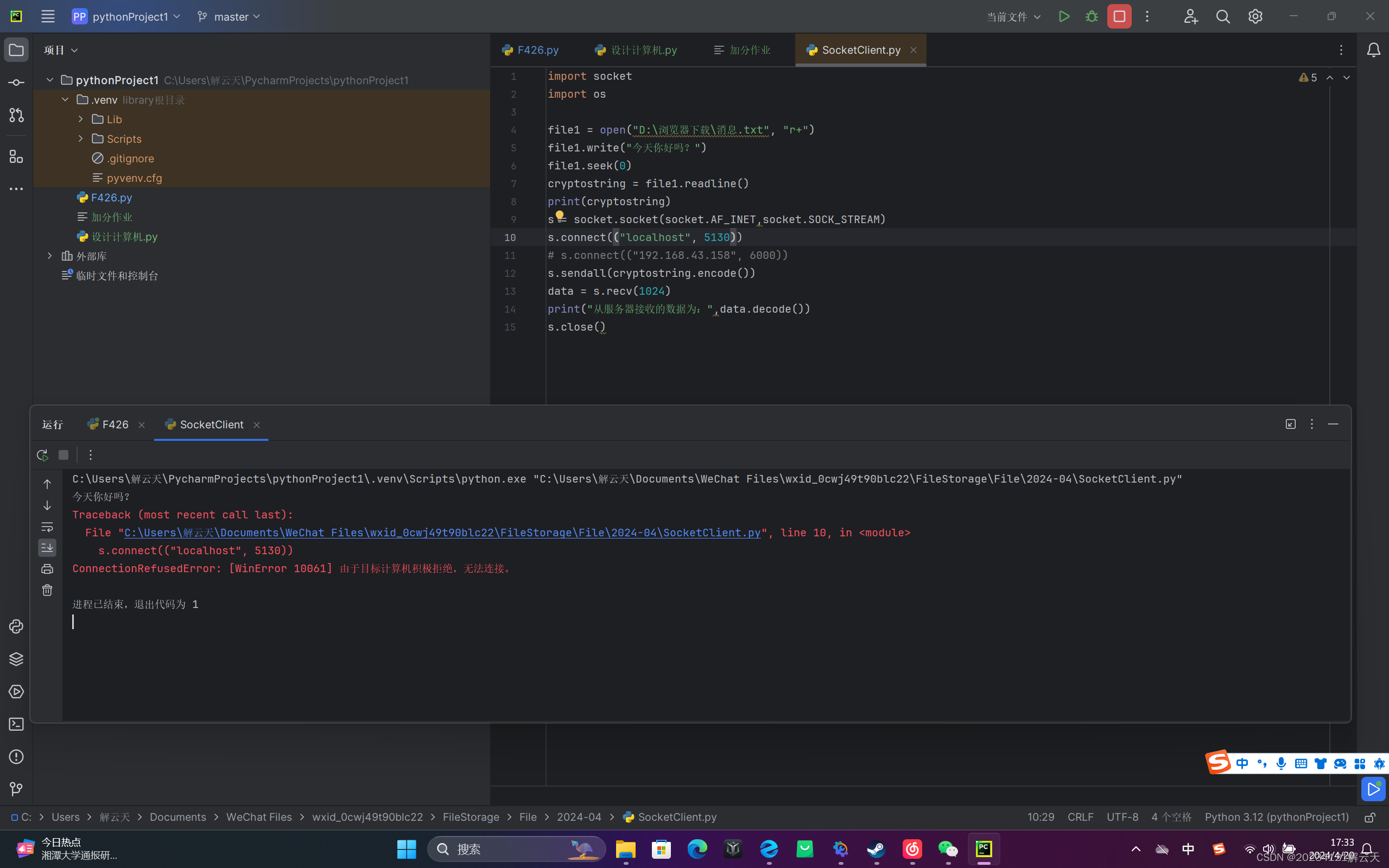Image resolution: width=1389 pixels, height=868 pixels.
Task: Select the F426 run tab
Action: tap(115, 425)
